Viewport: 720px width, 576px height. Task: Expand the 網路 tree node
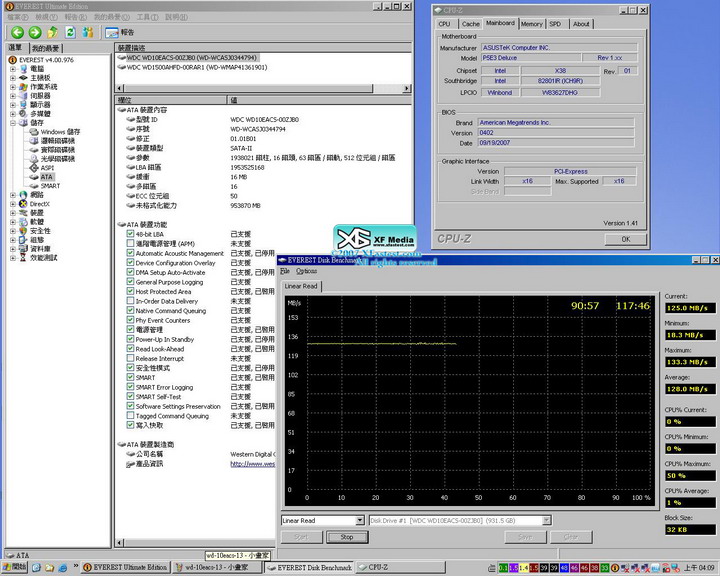(13, 195)
